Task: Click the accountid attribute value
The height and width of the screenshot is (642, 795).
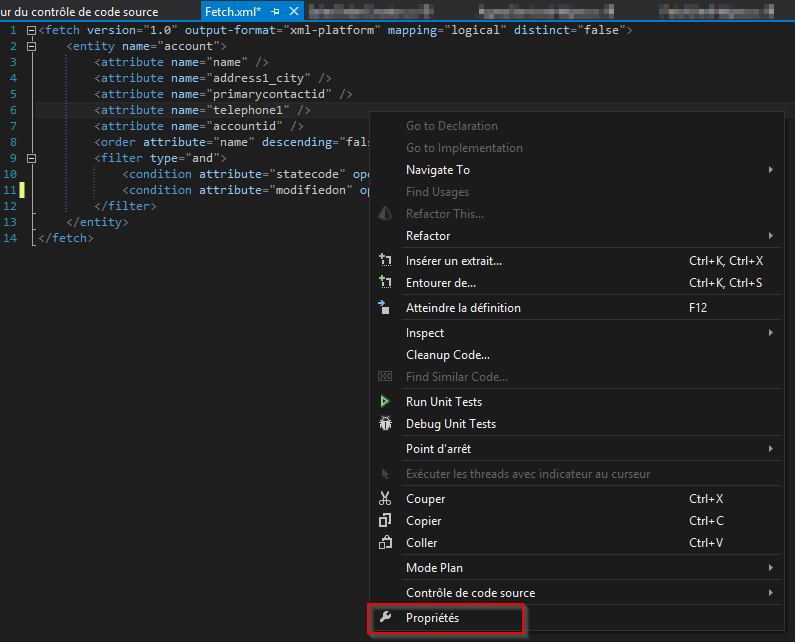Action: pos(244,126)
